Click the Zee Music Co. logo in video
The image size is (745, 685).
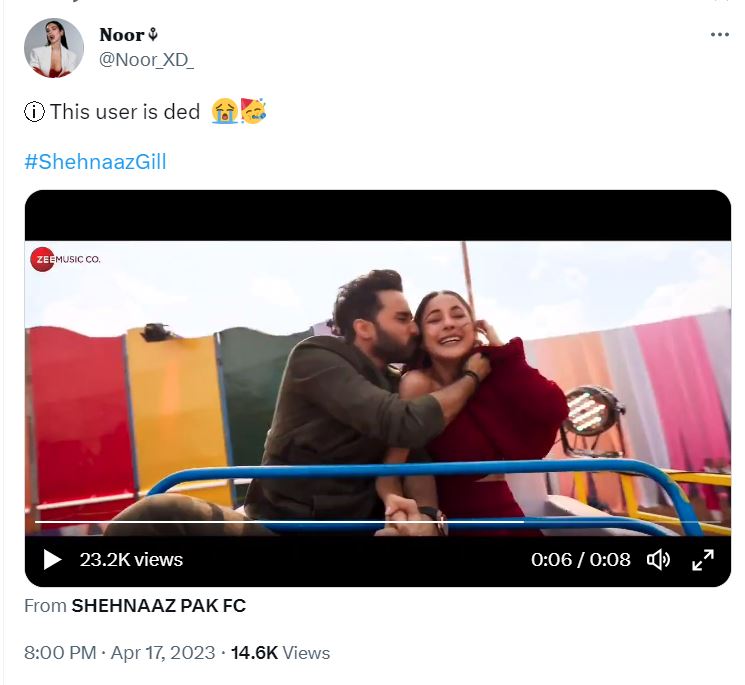(66, 260)
